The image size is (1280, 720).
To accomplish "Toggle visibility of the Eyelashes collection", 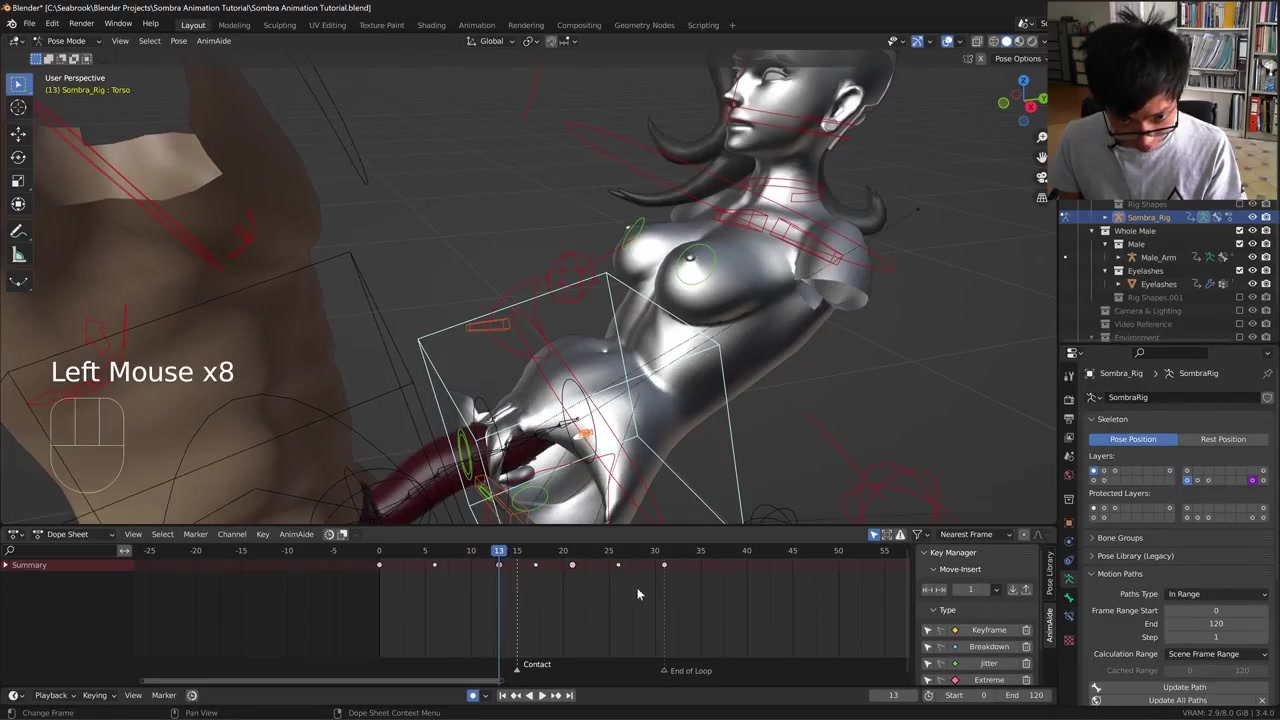I will point(1252,271).
